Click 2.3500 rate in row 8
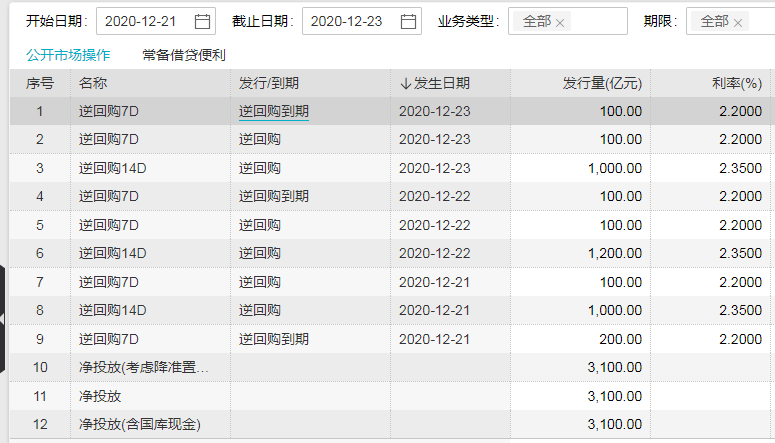The height and width of the screenshot is (443, 775). click(740, 310)
